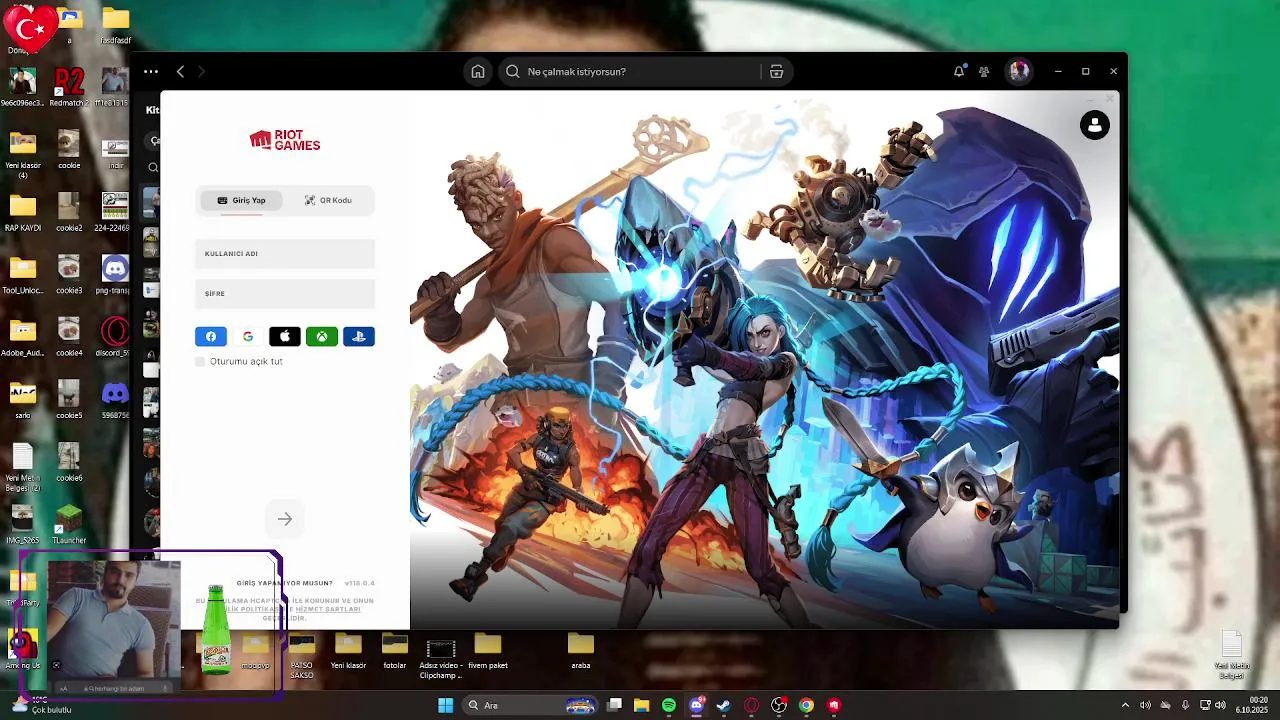
Task: Open microphone tray icon
Action: click(x=1185, y=705)
